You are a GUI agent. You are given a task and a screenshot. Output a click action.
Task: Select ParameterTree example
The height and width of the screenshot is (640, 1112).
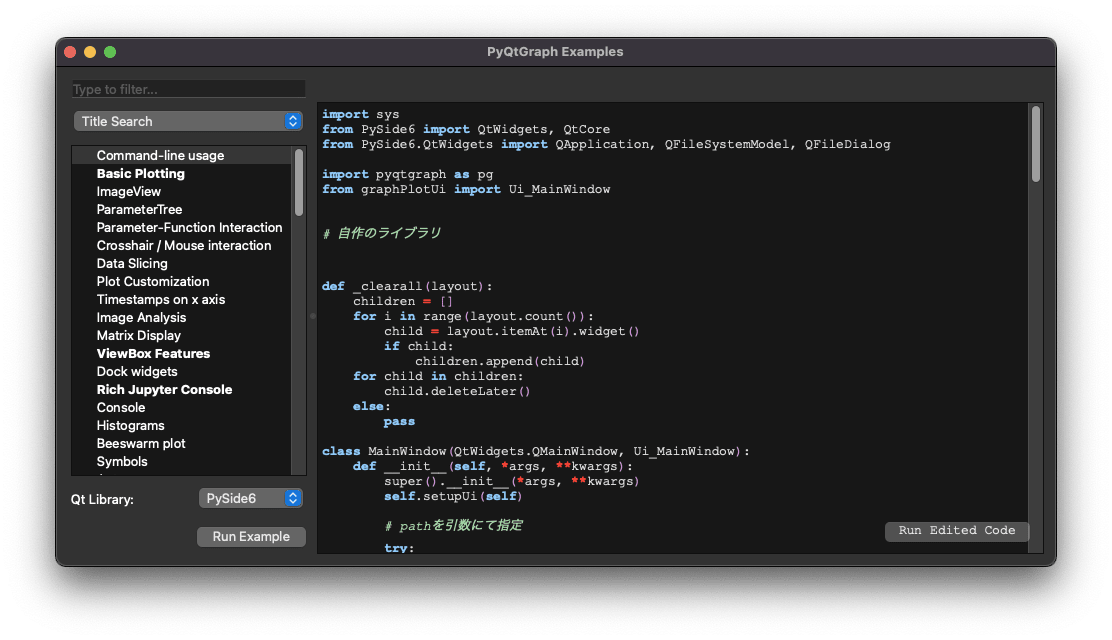click(x=182, y=209)
